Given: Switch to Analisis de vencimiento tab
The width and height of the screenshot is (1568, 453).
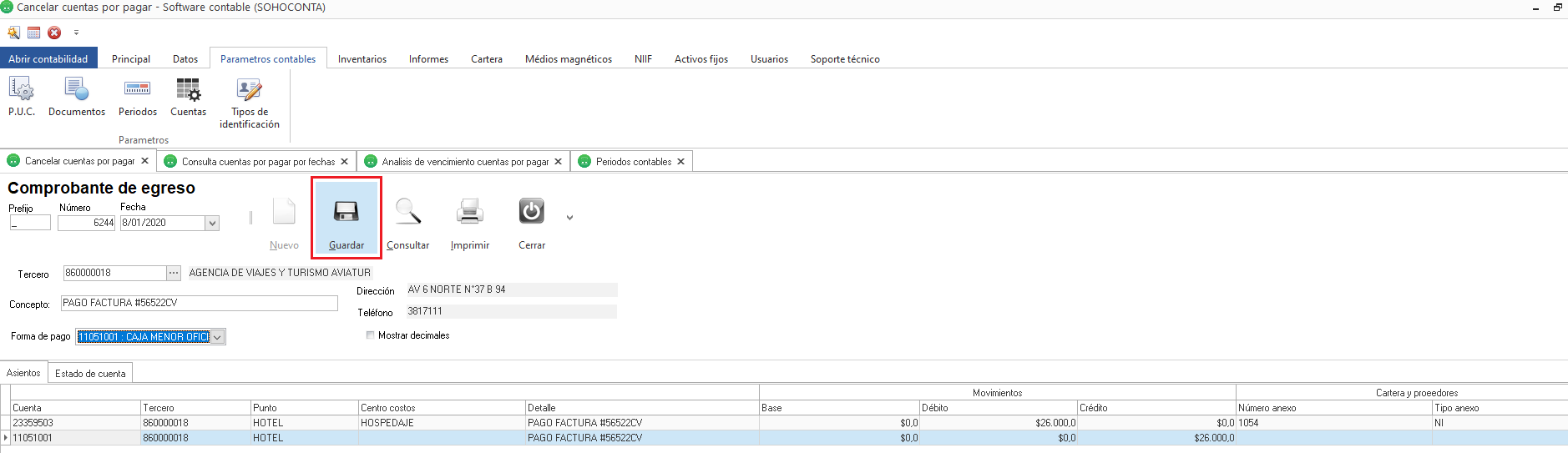Looking at the screenshot, I should [464, 162].
